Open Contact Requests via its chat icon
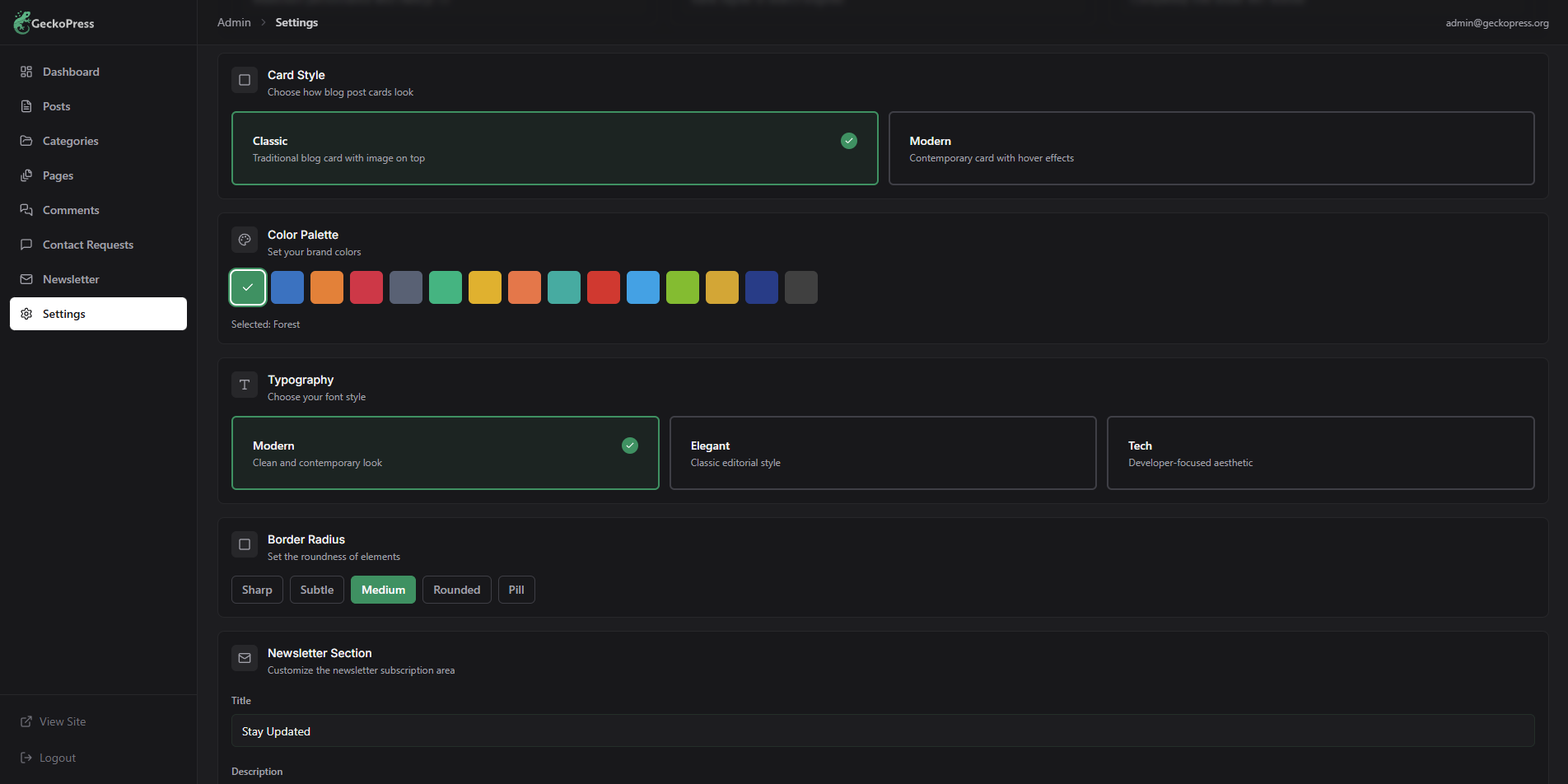Screen dimensions: 1568x784 (x=26, y=245)
